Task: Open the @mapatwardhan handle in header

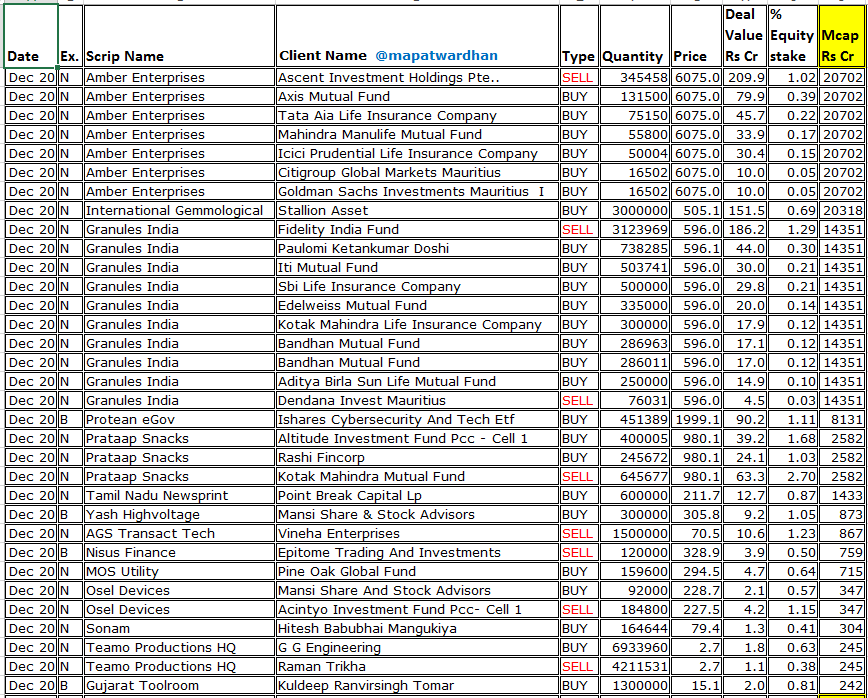Action: tap(436, 55)
